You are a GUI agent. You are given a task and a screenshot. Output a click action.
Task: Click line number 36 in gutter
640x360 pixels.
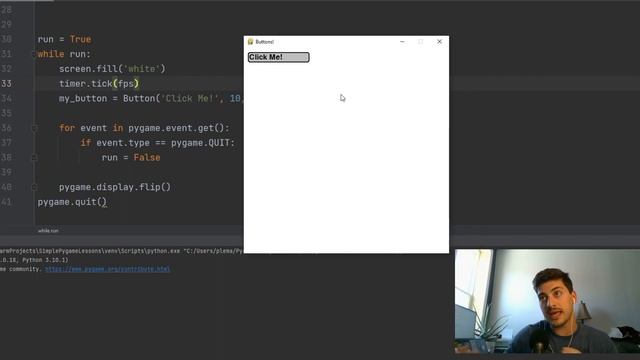point(6,128)
